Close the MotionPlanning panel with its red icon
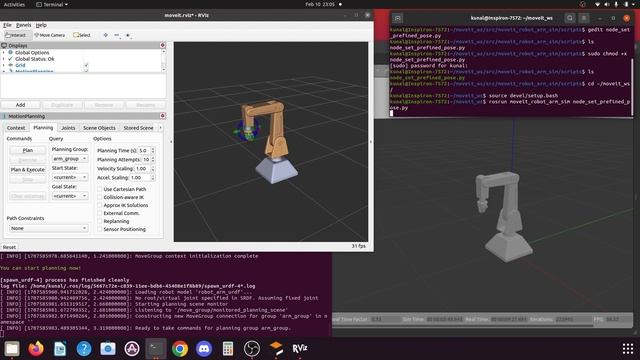This screenshot has width=640, height=360. click(x=162, y=116)
